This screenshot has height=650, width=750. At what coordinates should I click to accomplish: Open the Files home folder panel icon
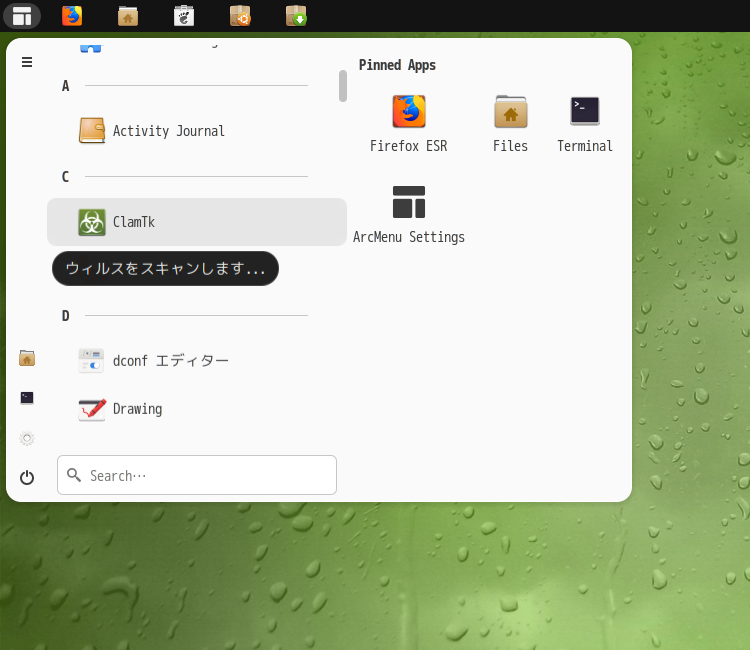click(128, 16)
